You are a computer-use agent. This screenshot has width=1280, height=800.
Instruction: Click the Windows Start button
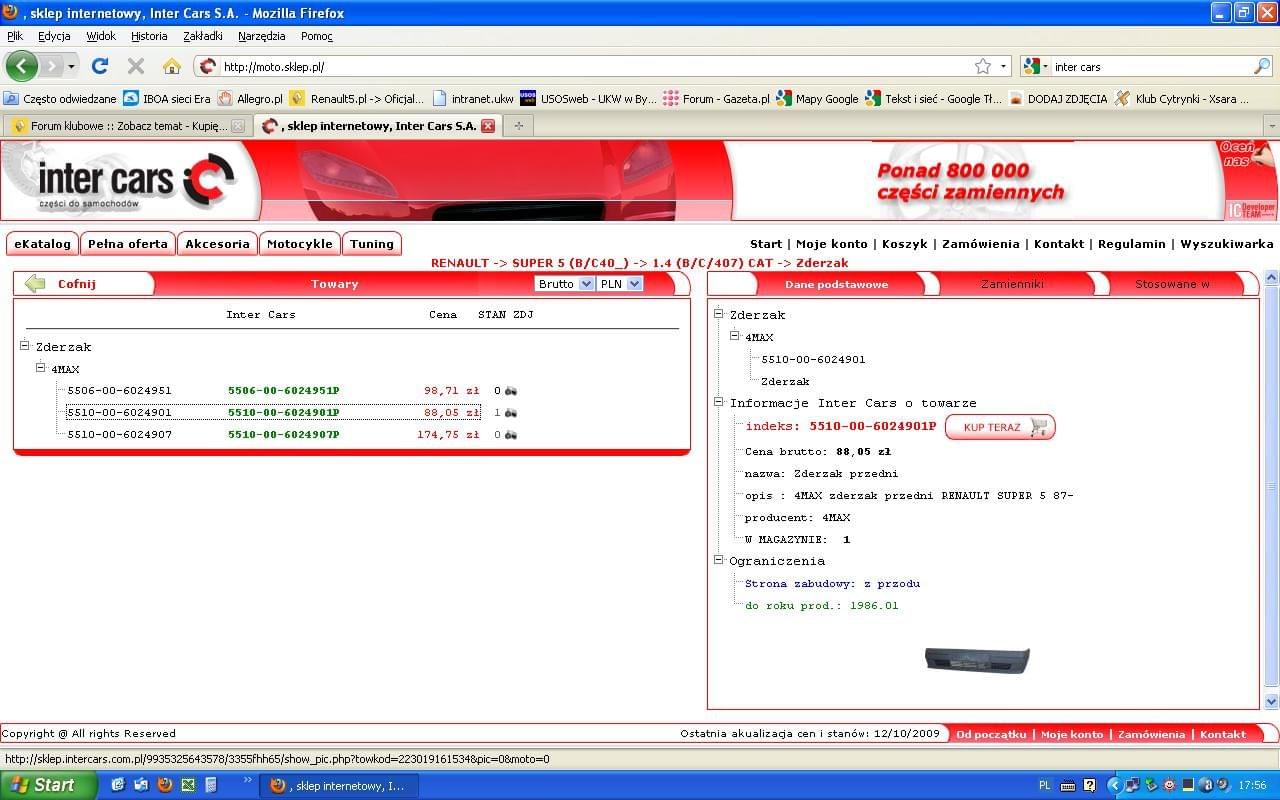(x=48, y=785)
